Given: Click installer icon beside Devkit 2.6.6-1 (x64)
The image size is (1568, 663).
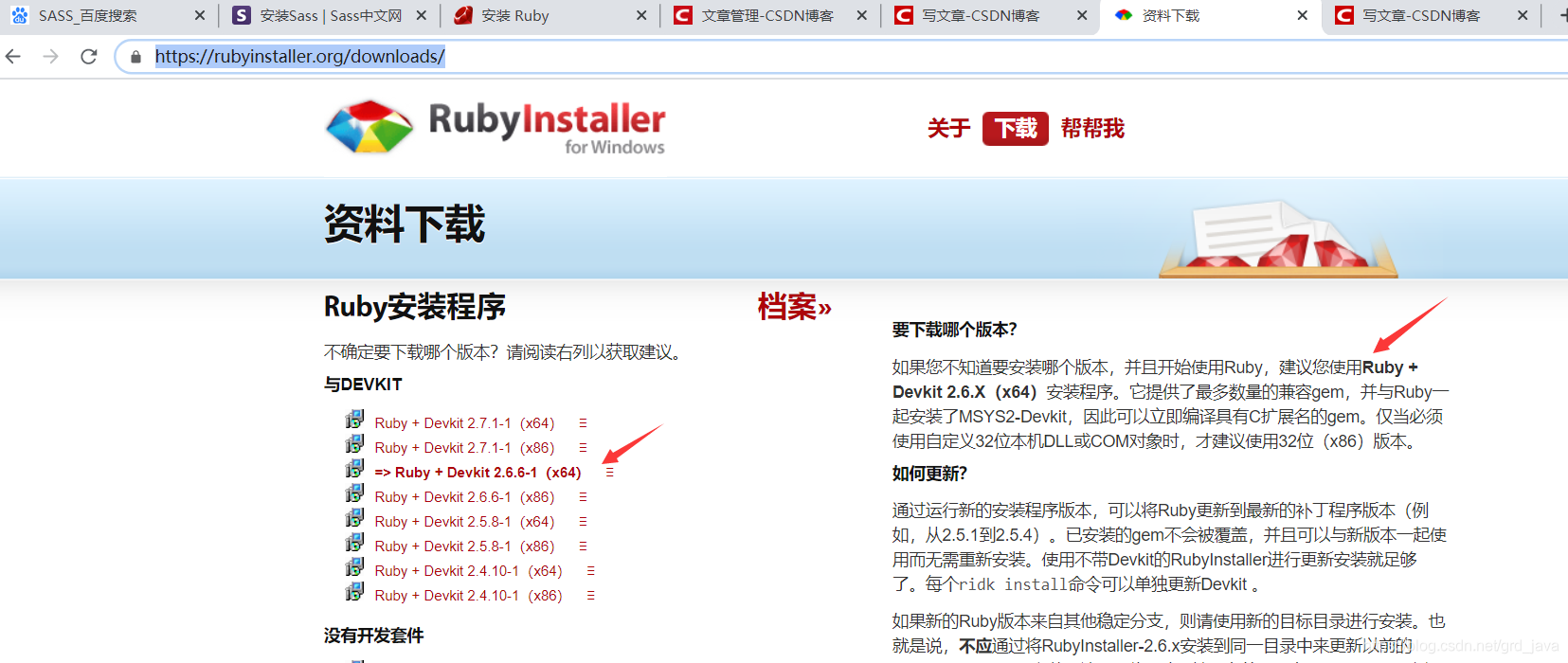Looking at the screenshot, I should tap(354, 469).
